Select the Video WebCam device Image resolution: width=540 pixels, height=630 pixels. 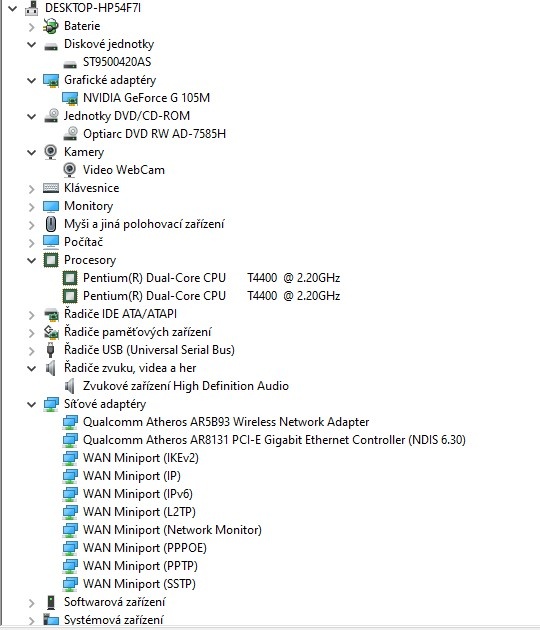[x=124, y=170]
